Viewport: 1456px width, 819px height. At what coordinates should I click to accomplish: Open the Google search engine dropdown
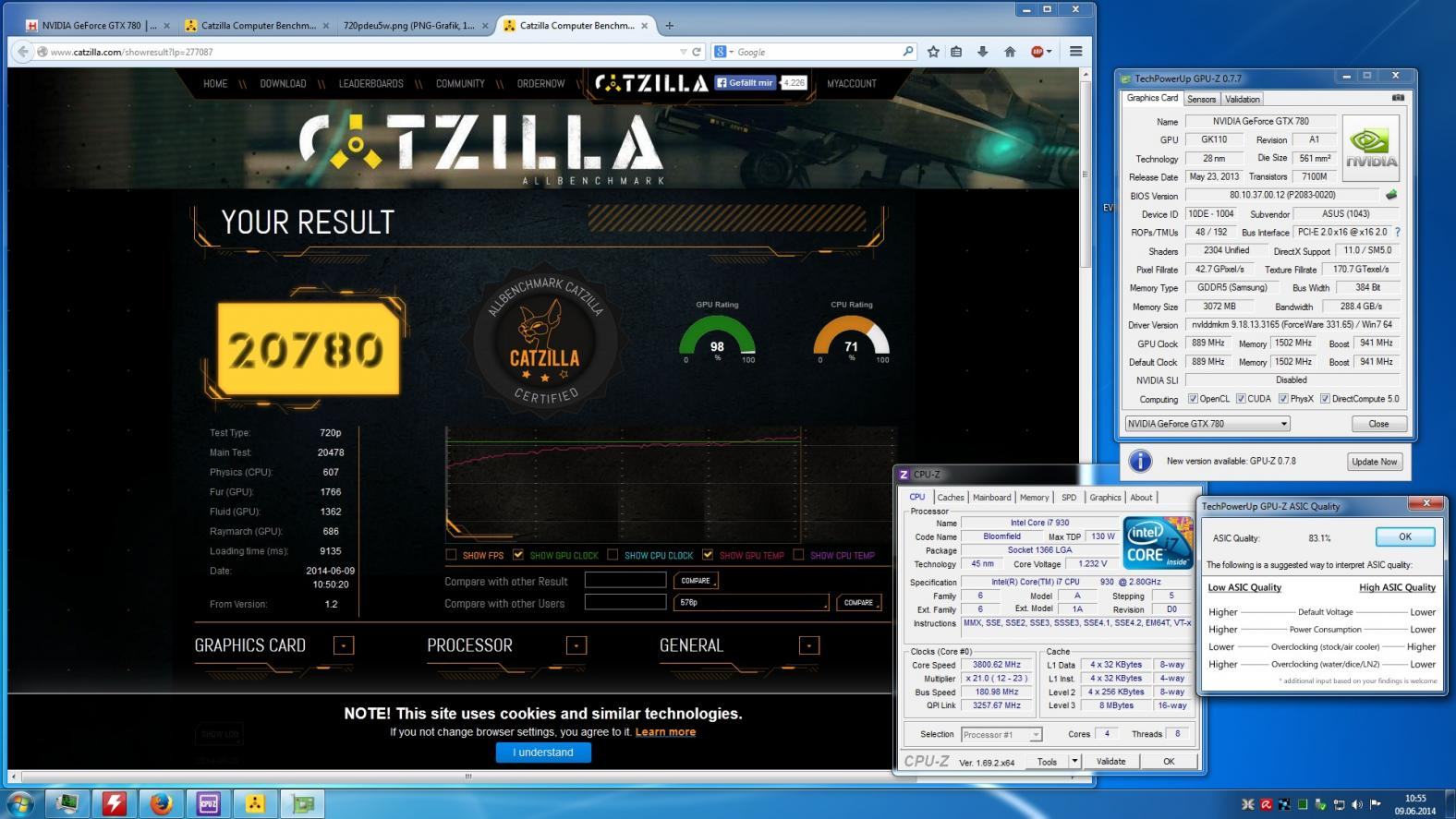tap(732, 52)
